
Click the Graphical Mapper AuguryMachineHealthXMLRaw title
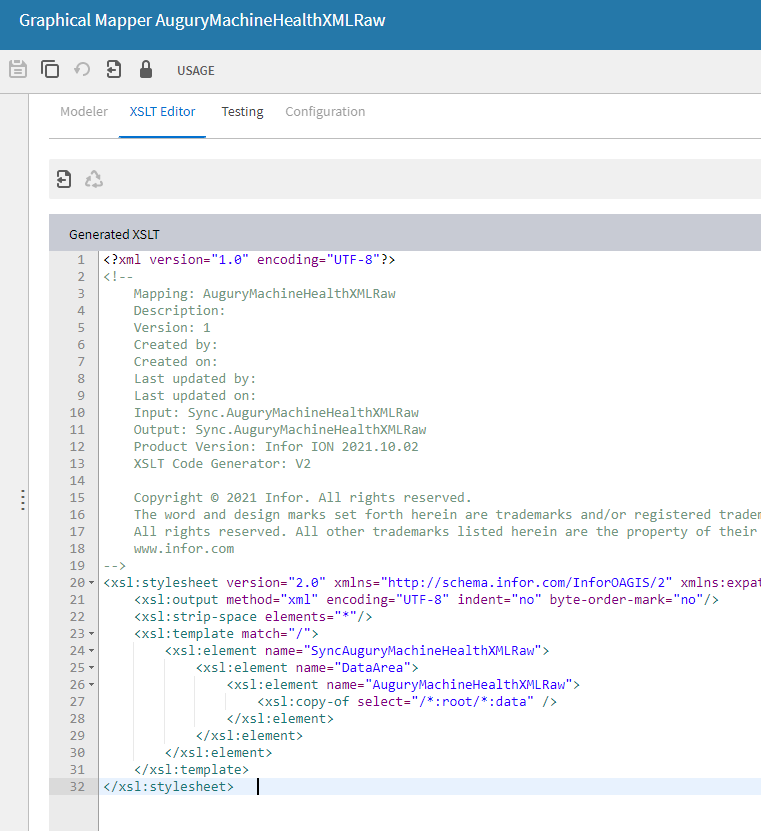pyautogui.click(x=202, y=20)
